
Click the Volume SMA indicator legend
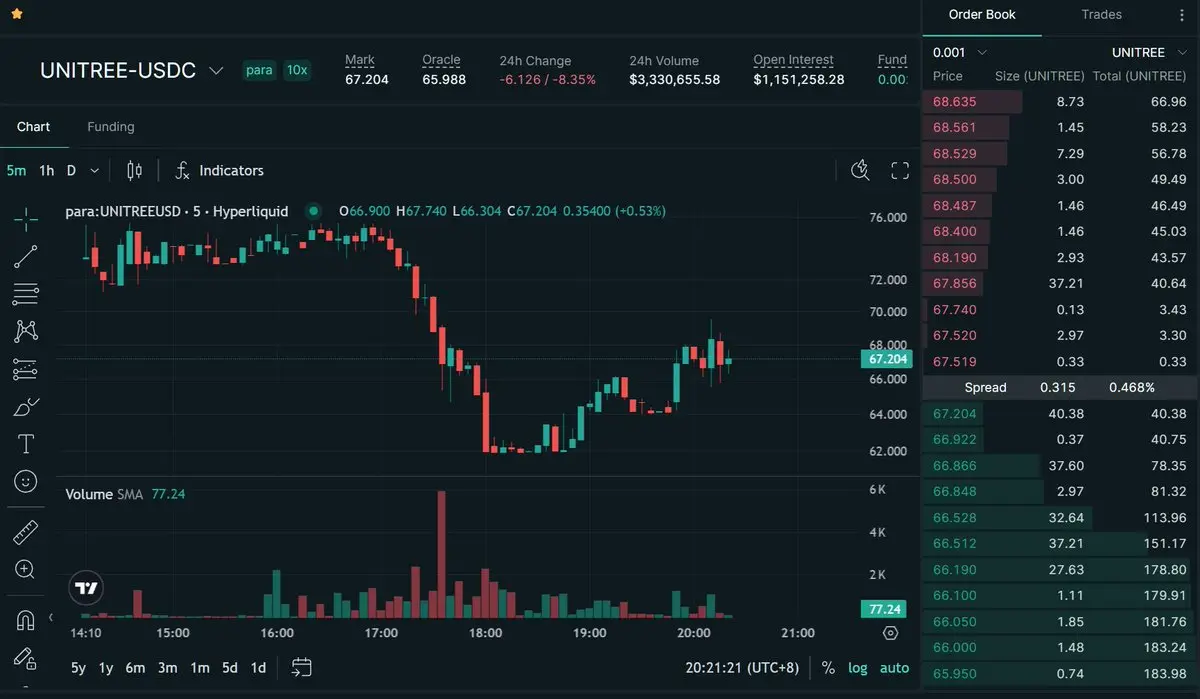pos(126,494)
